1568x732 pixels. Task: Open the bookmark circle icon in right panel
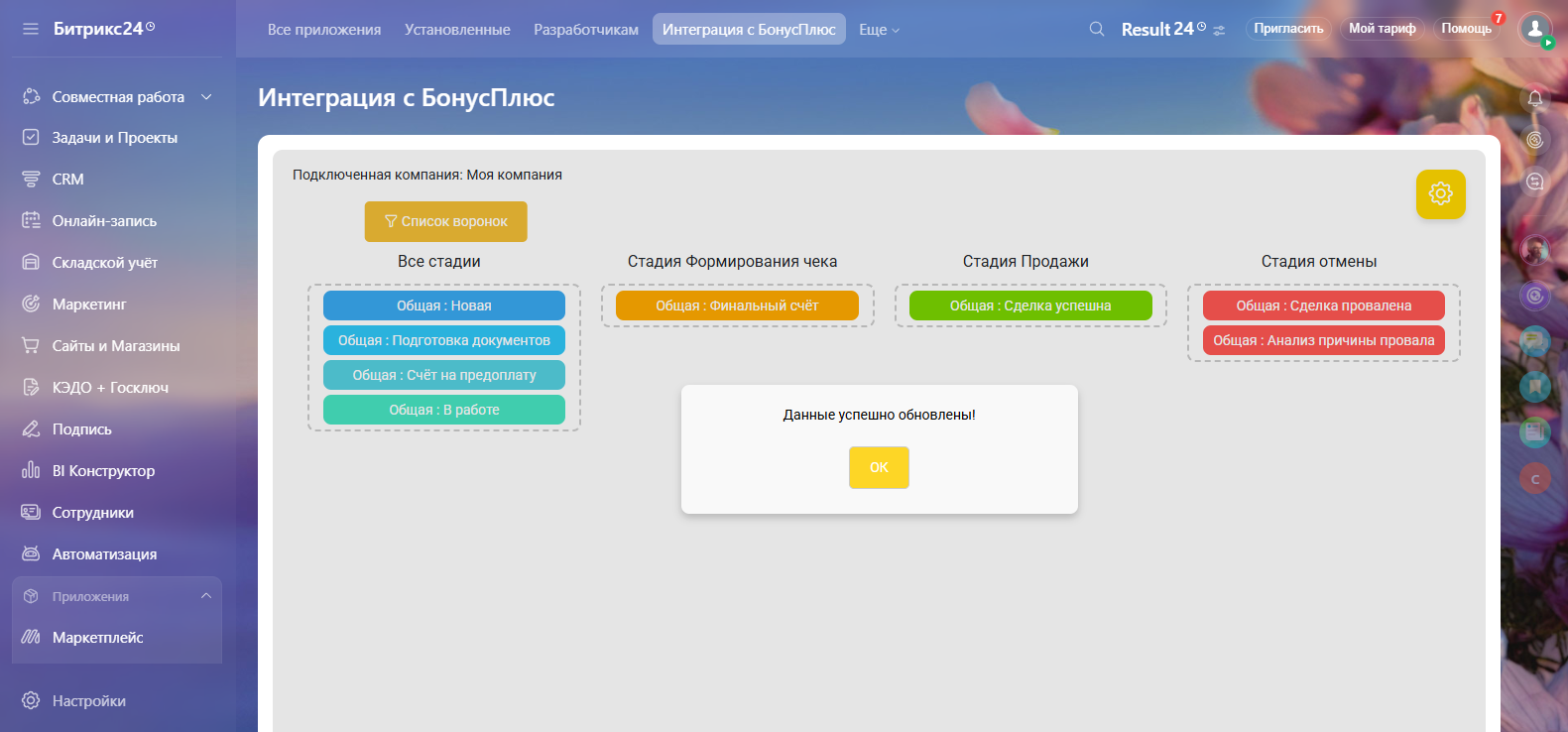coord(1535,387)
